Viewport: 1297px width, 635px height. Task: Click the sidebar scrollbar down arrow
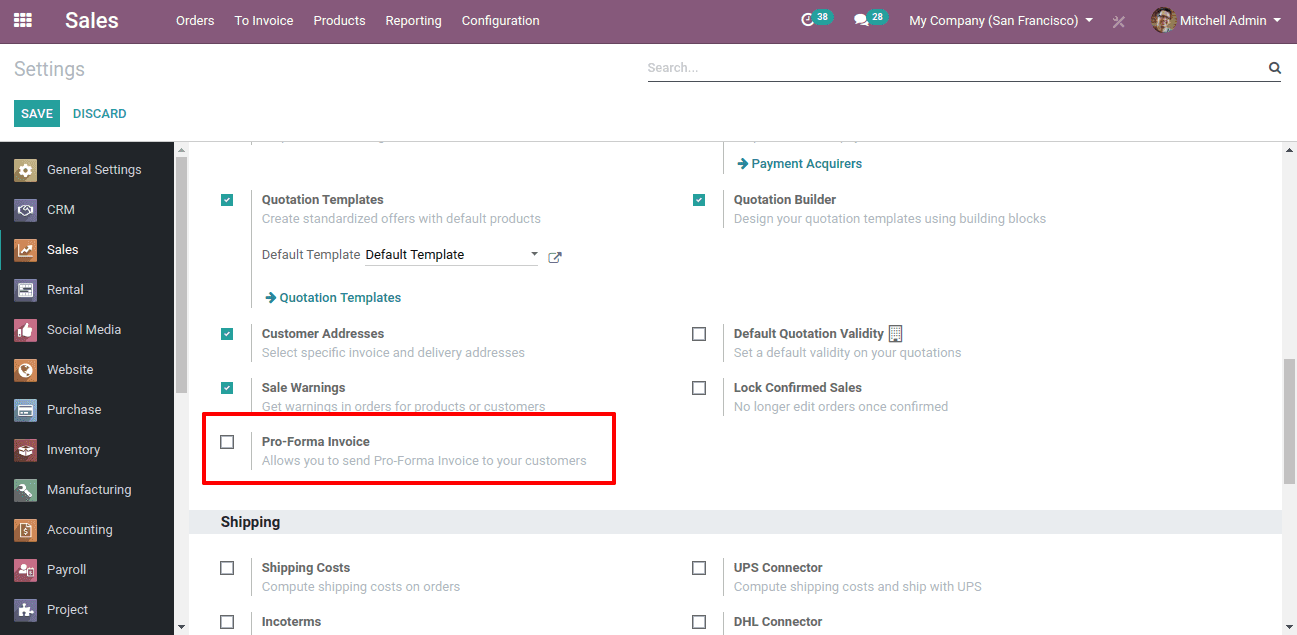point(181,627)
